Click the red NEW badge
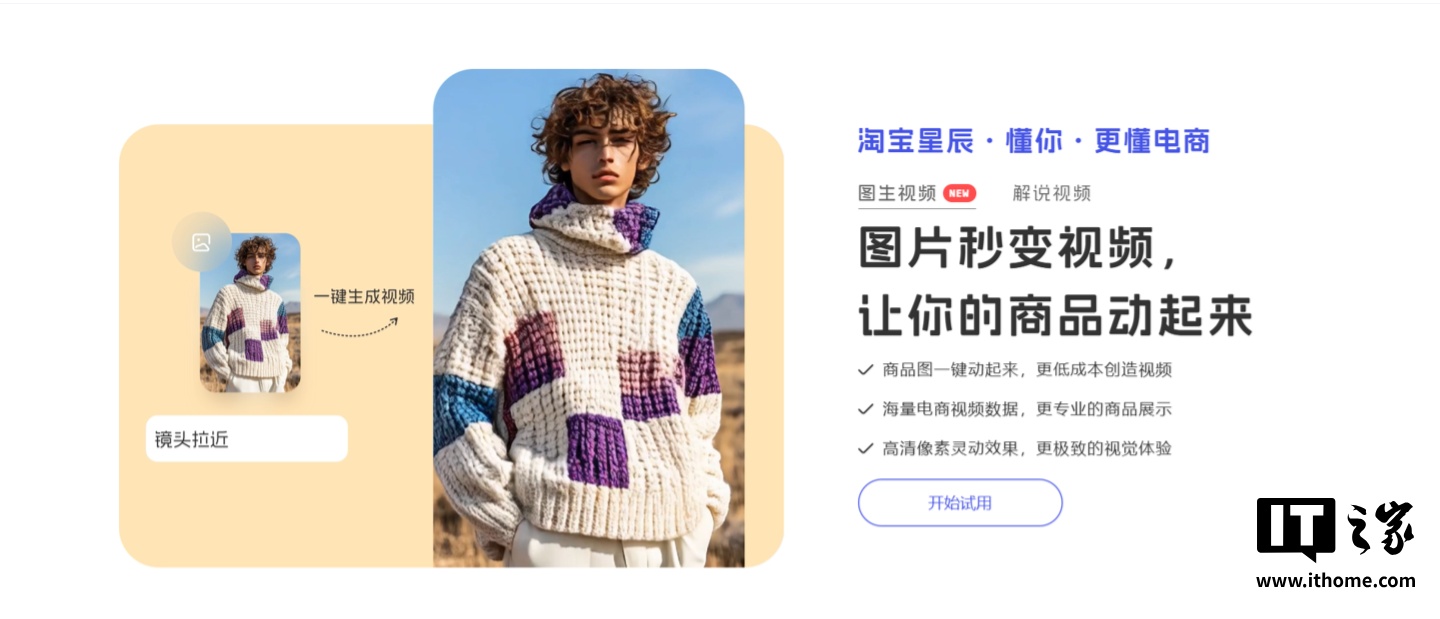Screen dimensions: 1440x619 point(960,193)
